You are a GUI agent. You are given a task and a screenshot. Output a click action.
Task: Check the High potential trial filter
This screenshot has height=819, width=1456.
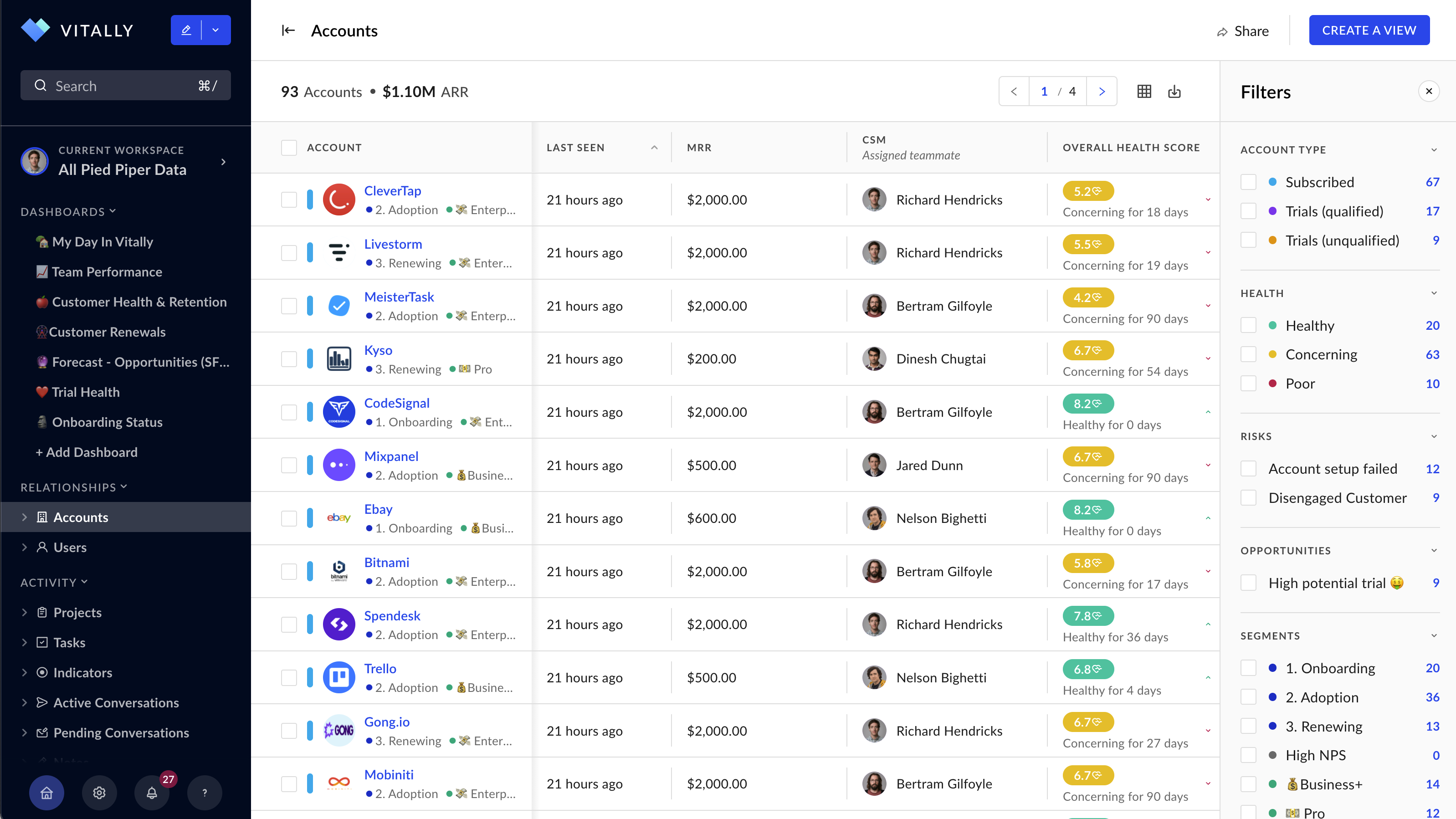(x=1249, y=583)
